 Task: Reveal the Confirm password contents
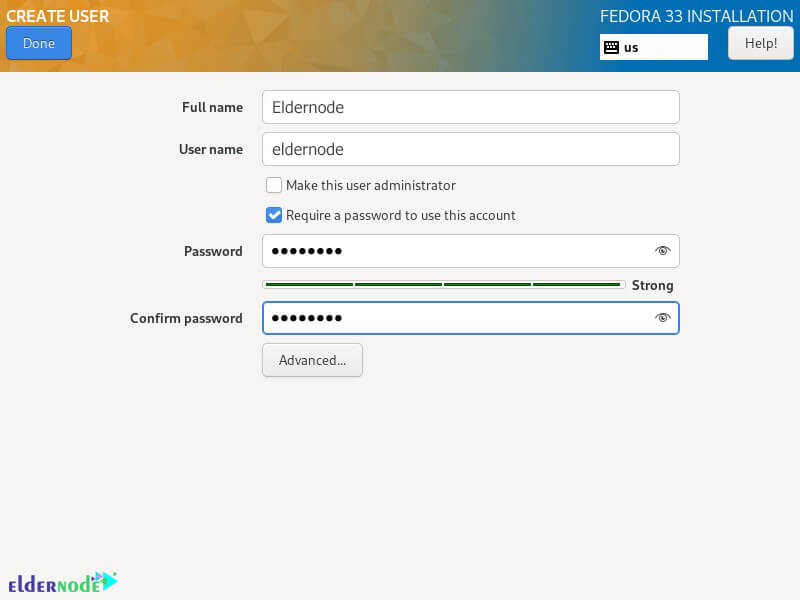(662, 318)
